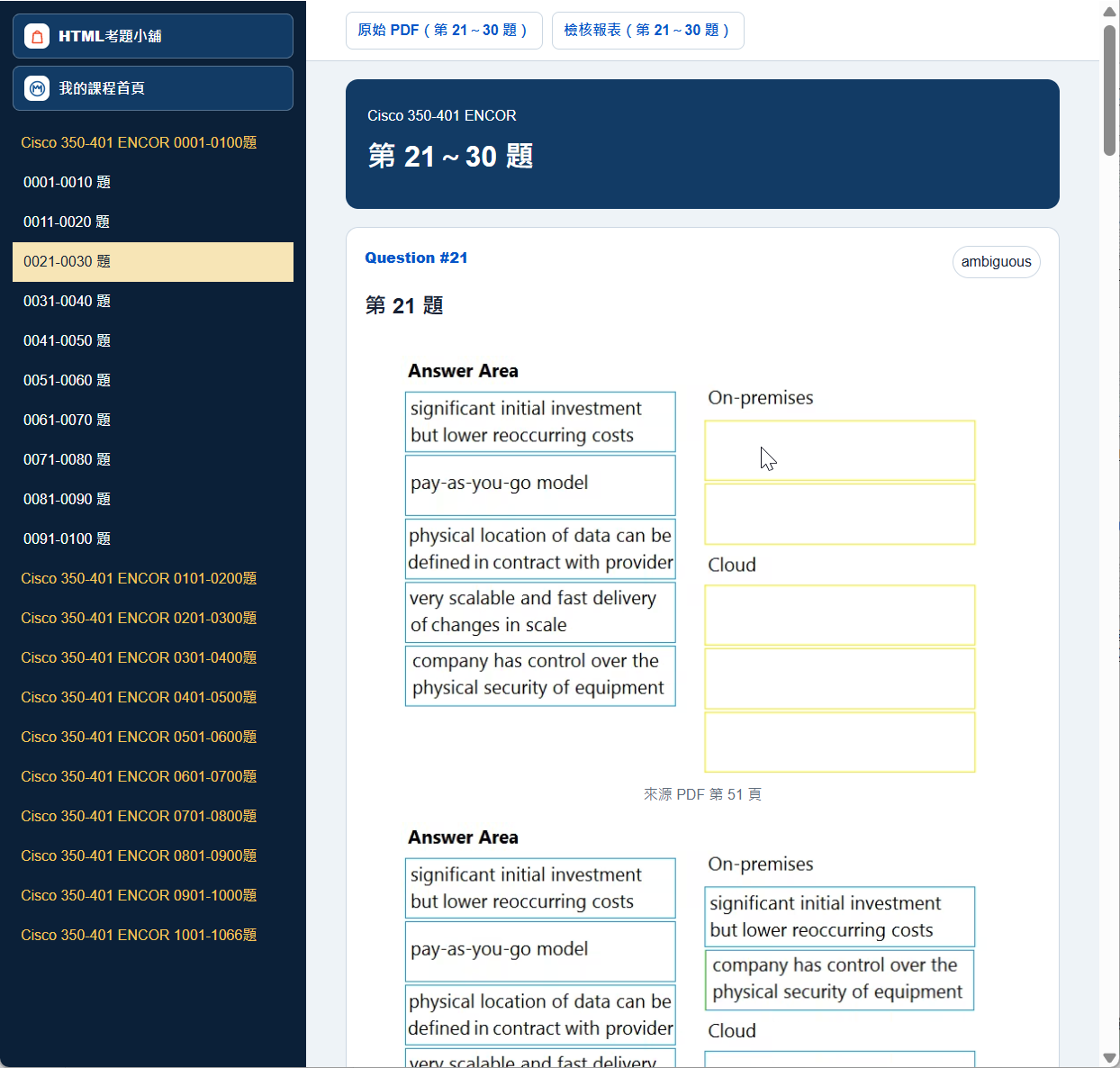Click the 我的課程首頁 round icon
The image size is (1120, 1068).
click(37, 88)
